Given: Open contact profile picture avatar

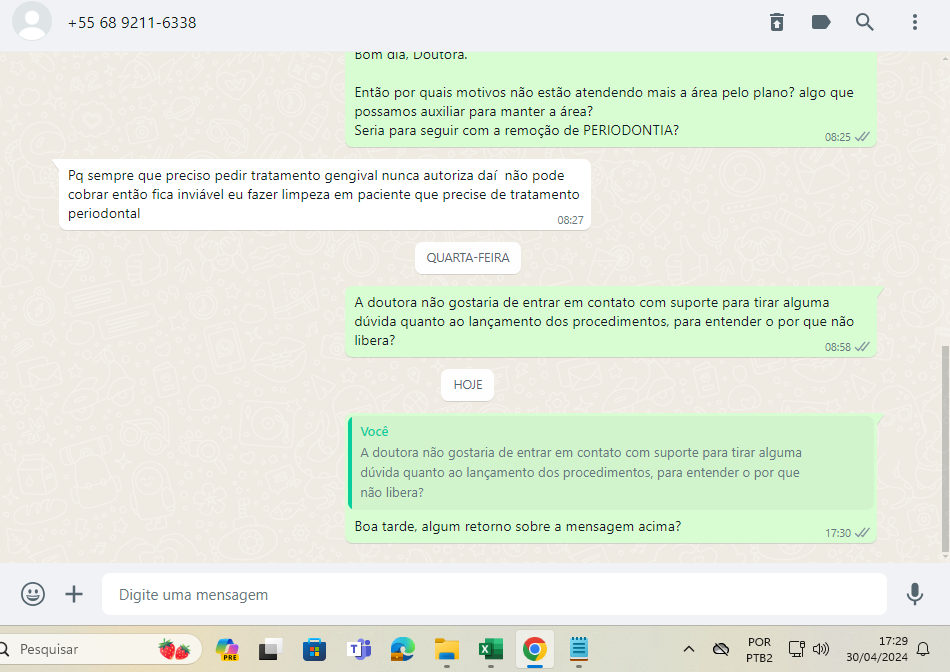Looking at the screenshot, I should pyautogui.click(x=32, y=21).
